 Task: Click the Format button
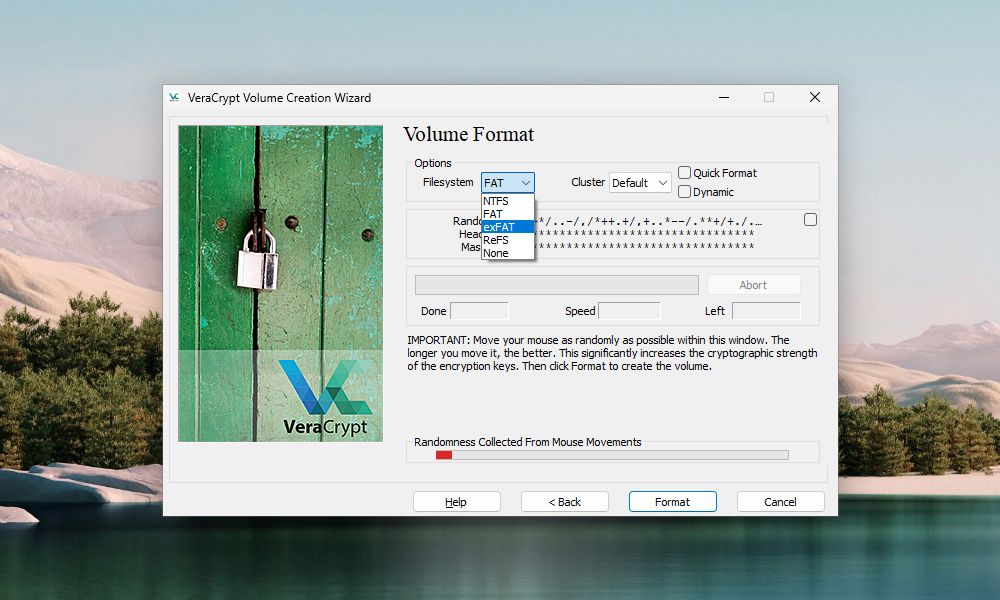[672, 501]
